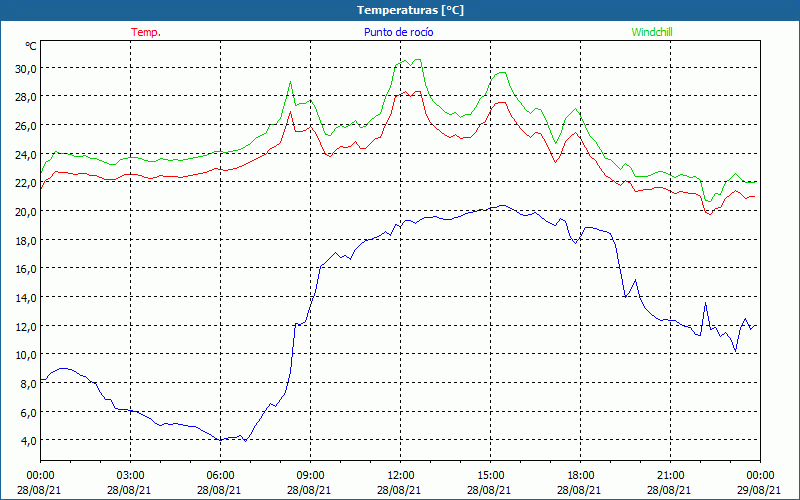Click the °C unit label on the y-axis
This screenshot has width=800, height=500.
(x=31, y=46)
